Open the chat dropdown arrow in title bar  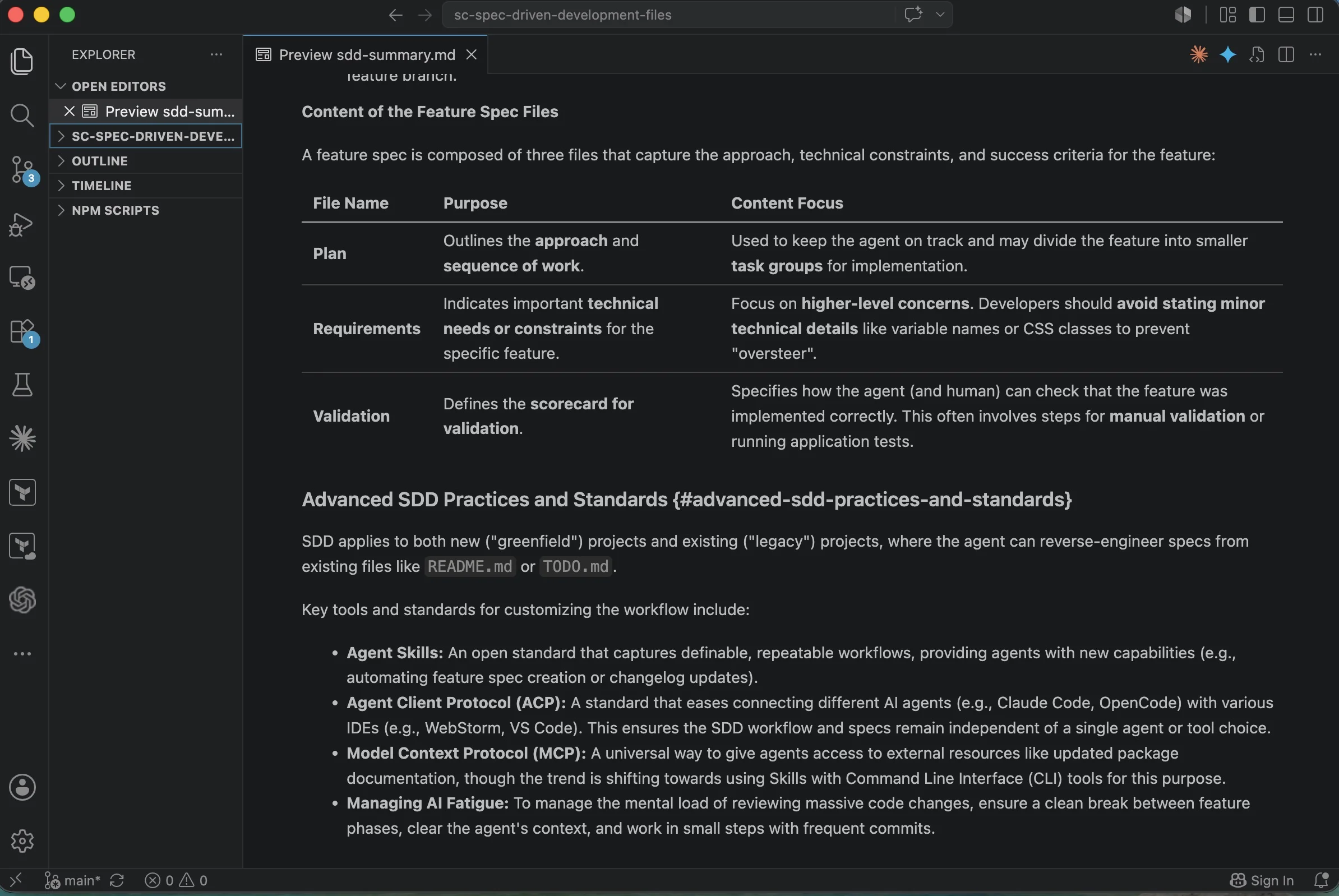tap(940, 14)
